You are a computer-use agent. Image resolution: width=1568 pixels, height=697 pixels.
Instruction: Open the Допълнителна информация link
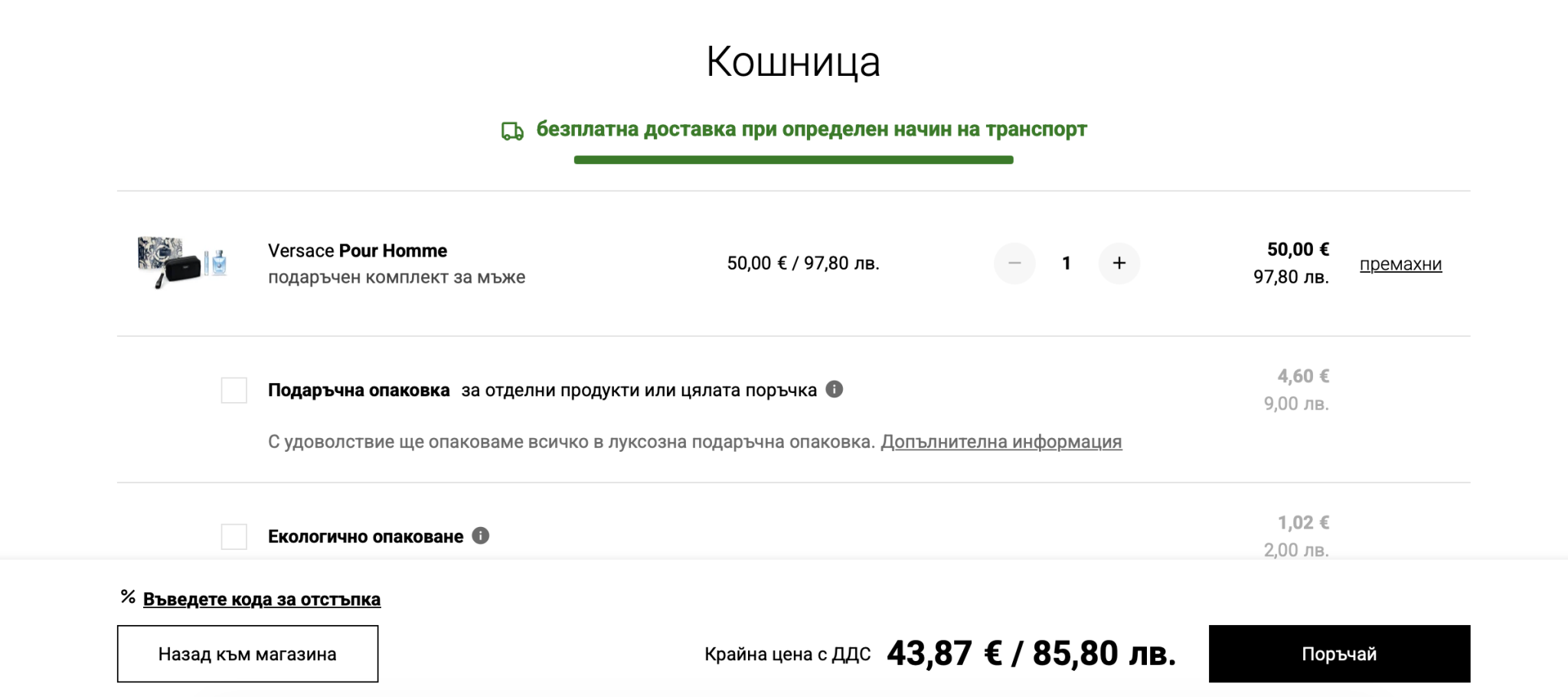coord(1001,442)
